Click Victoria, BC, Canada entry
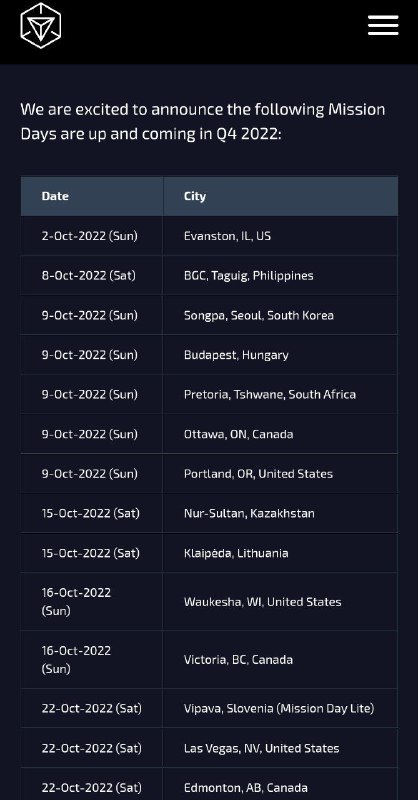The height and width of the screenshot is (800, 418). pos(238,660)
